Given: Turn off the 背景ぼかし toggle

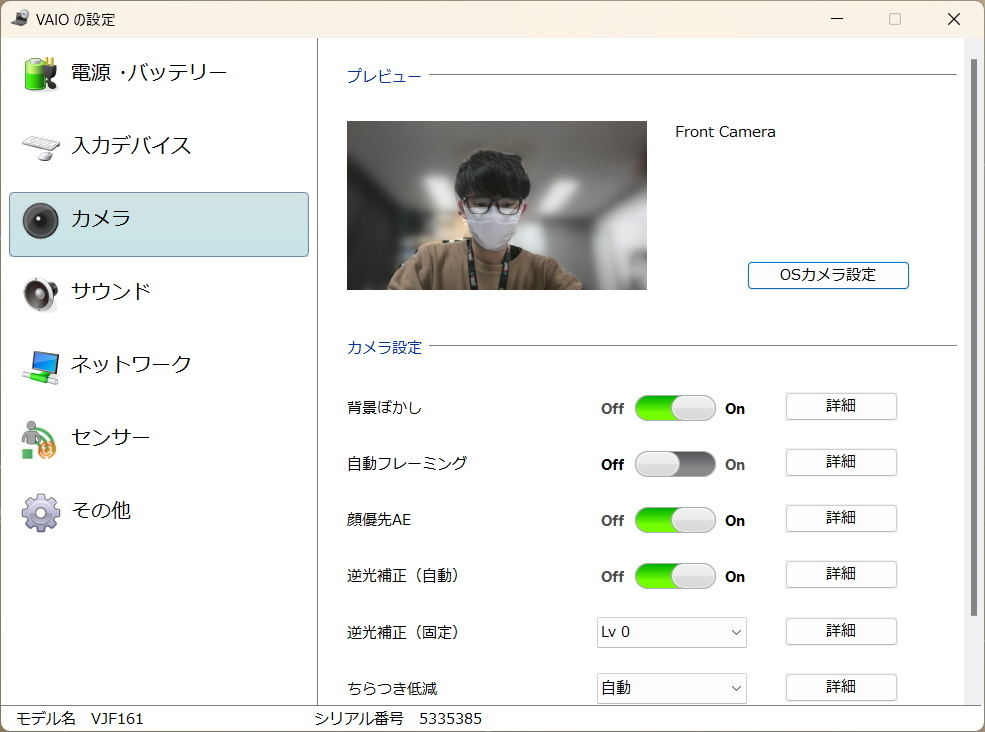Looking at the screenshot, I should (675, 408).
